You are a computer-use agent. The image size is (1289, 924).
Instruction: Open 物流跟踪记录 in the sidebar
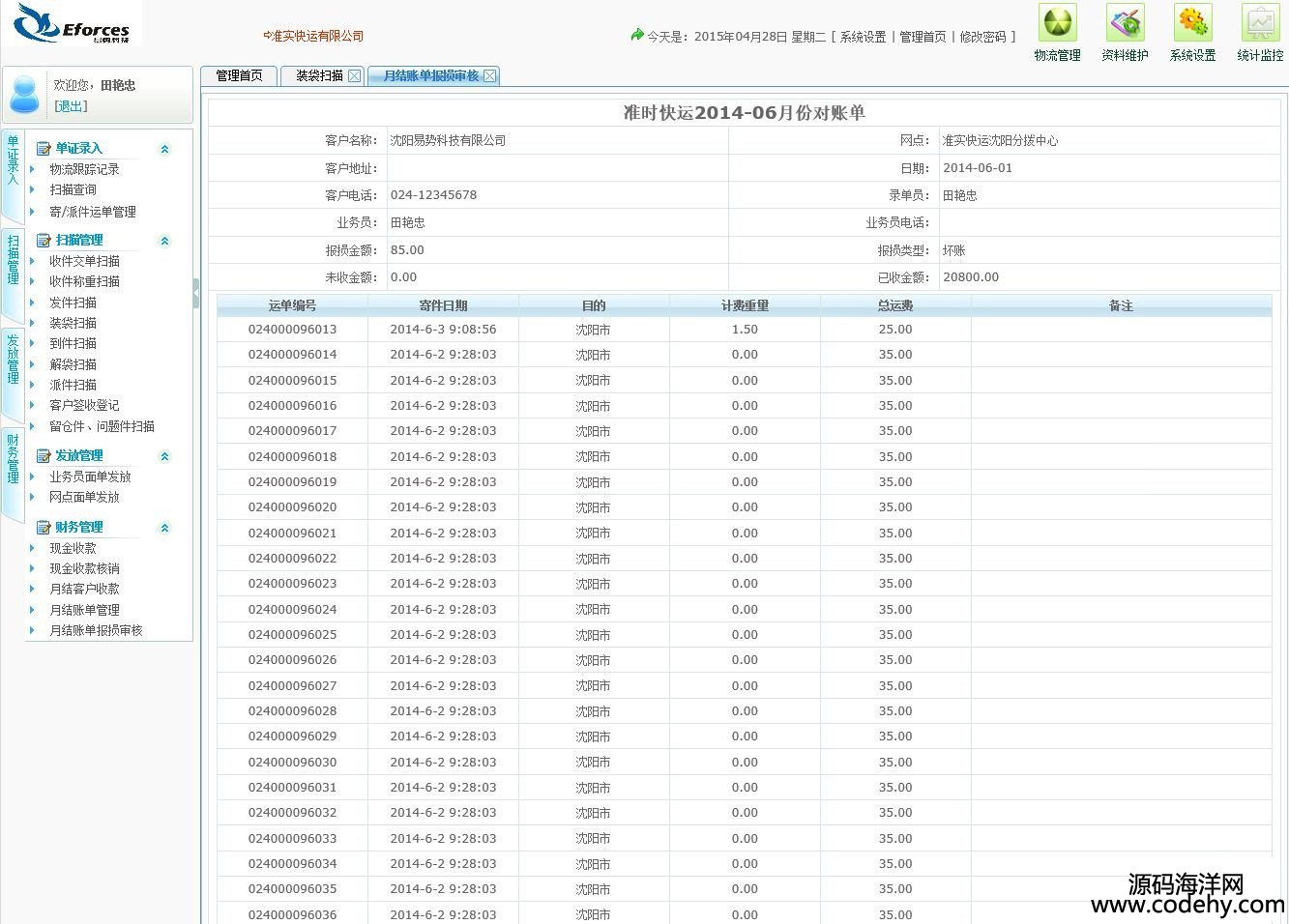tap(85, 169)
